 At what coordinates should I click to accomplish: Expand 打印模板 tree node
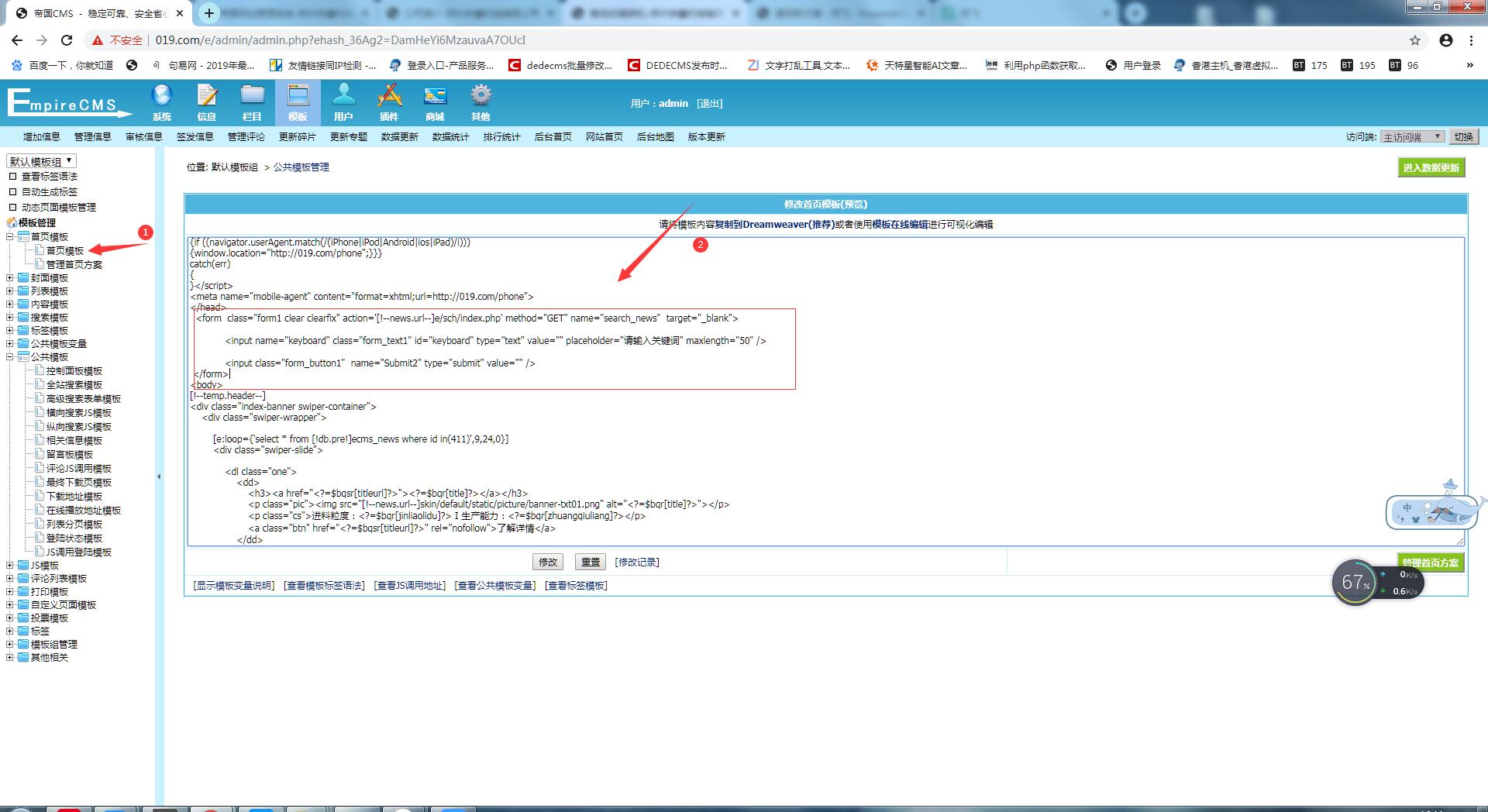pyautogui.click(x=10, y=591)
